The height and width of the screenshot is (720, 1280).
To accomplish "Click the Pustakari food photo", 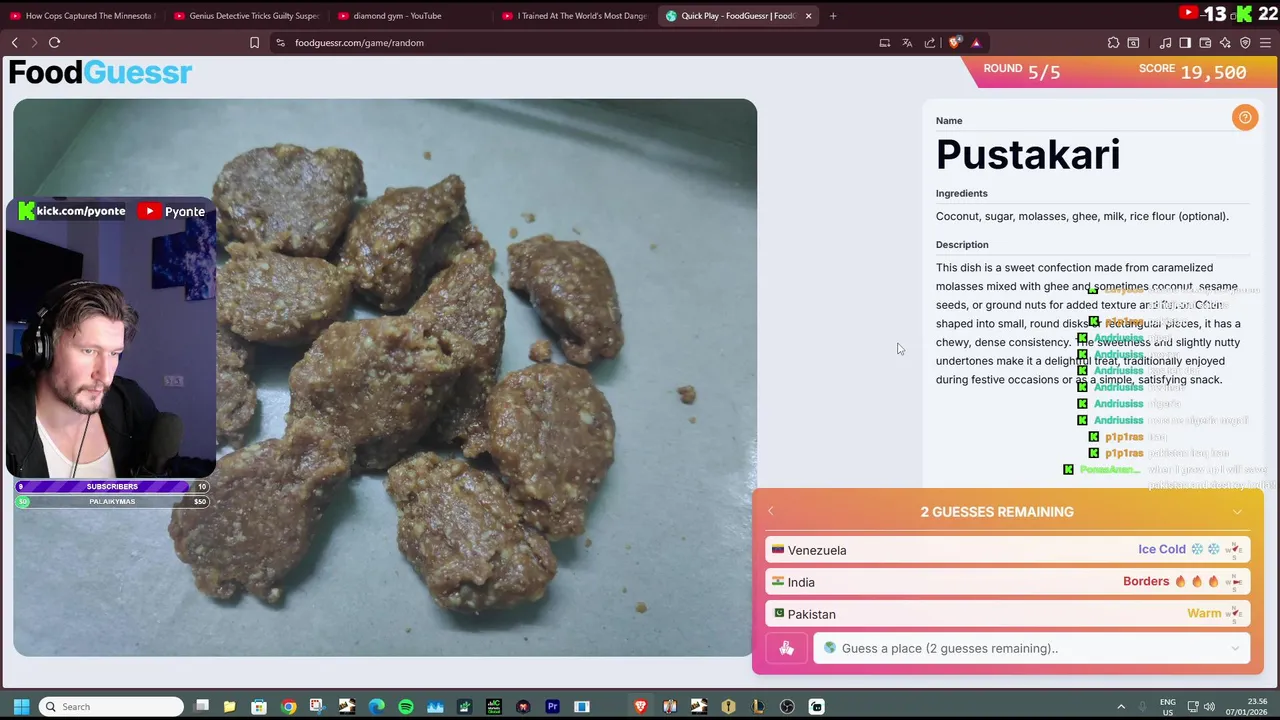I will coord(385,377).
